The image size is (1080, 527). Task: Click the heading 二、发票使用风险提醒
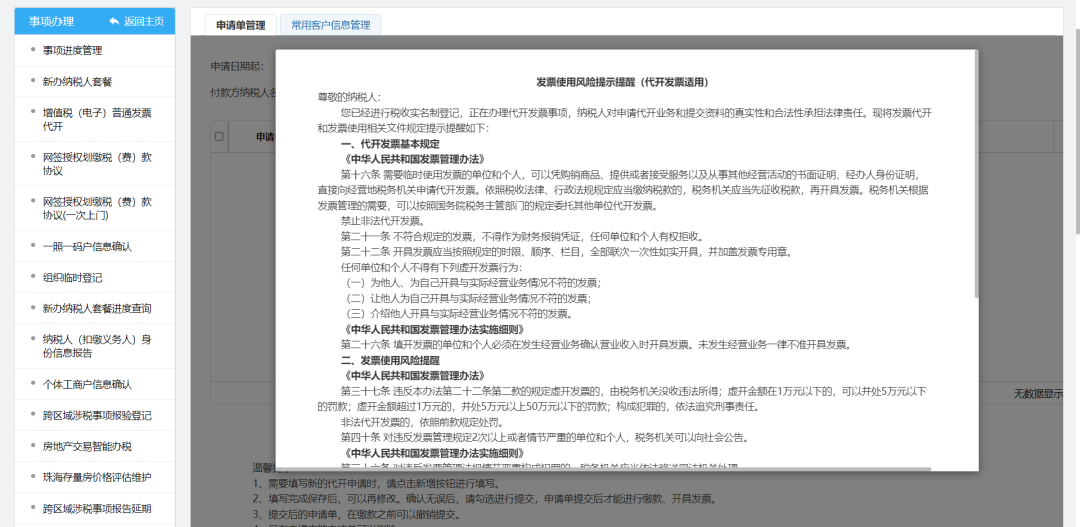[390, 360]
